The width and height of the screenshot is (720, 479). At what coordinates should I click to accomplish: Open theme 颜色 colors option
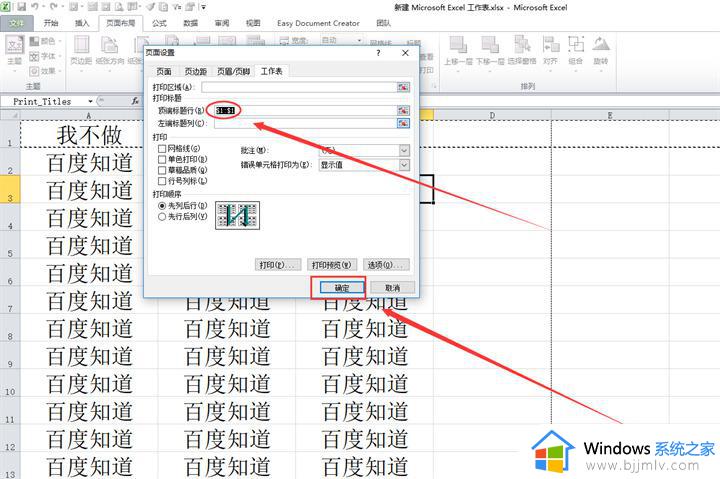pyautogui.click(x=44, y=41)
